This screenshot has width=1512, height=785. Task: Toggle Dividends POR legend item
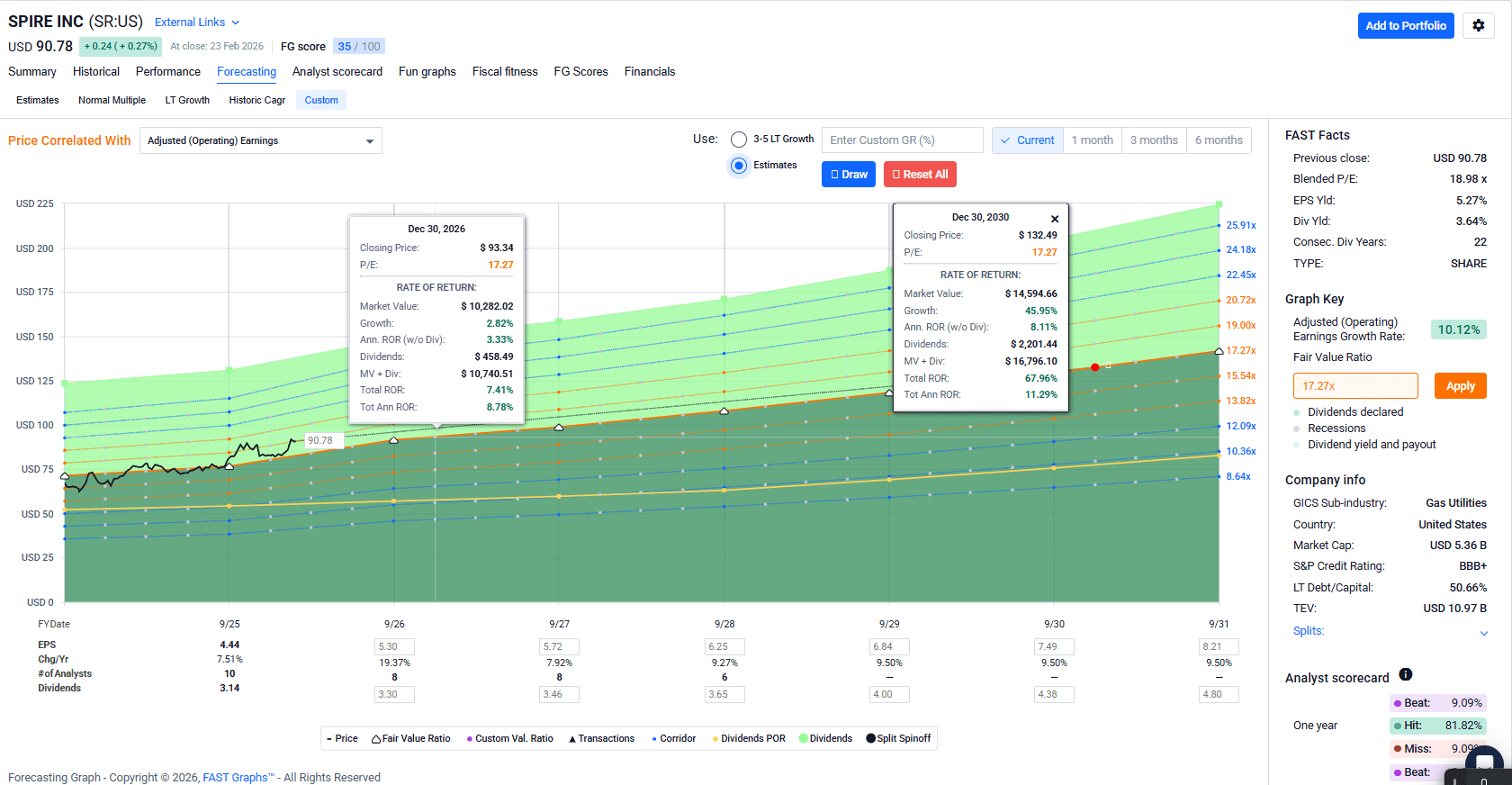click(749, 738)
